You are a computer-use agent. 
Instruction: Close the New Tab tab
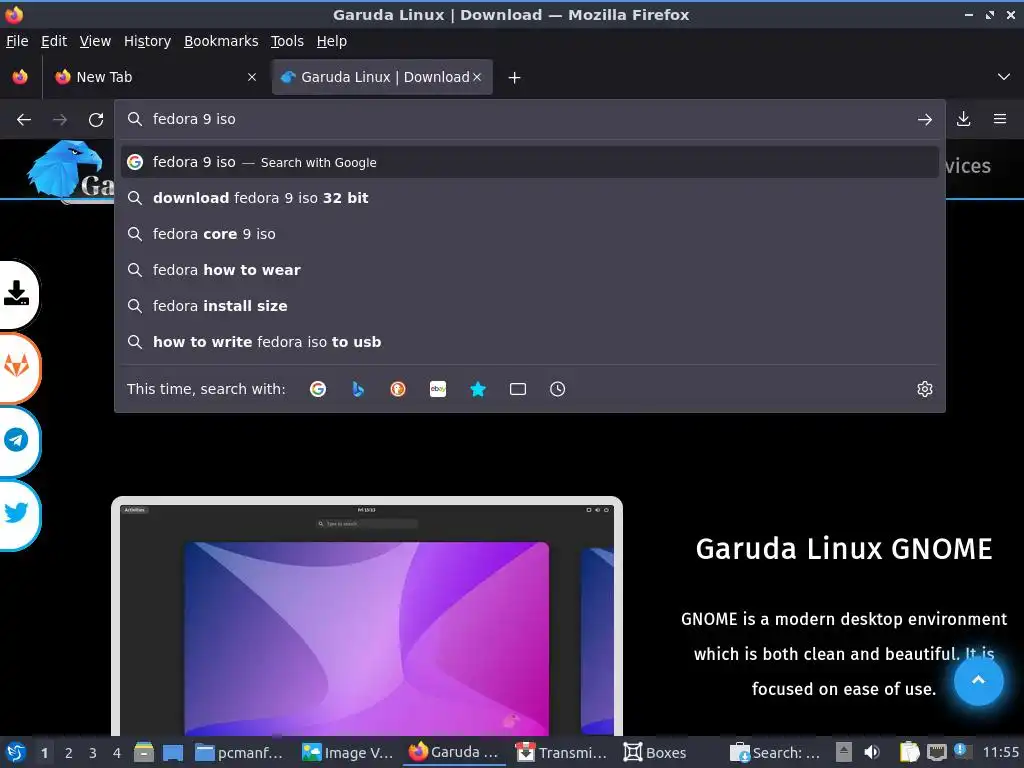coord(252,77)
